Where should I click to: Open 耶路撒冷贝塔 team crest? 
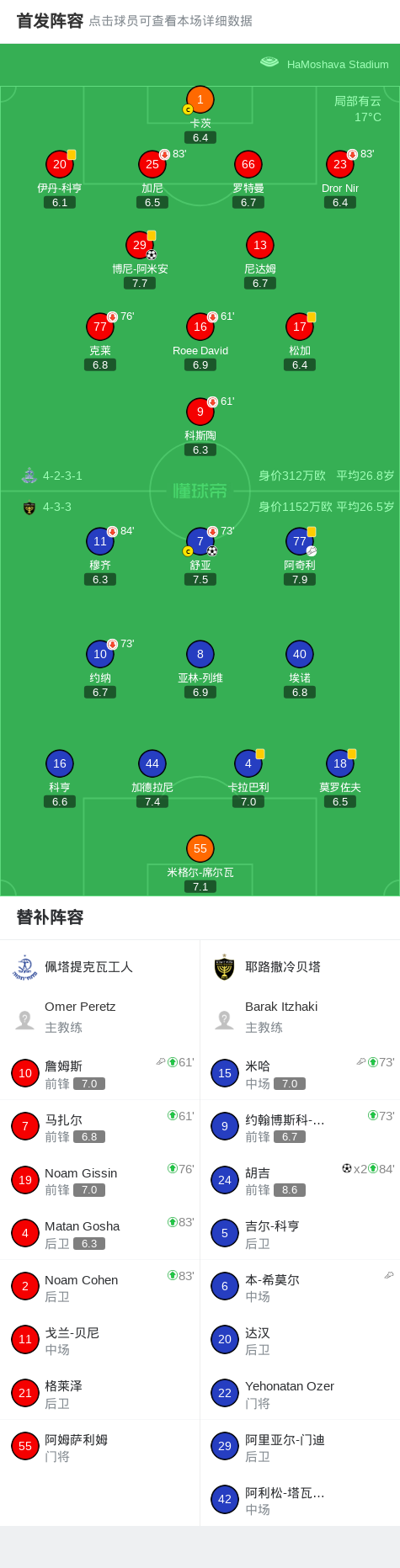[x=224, y=967]
